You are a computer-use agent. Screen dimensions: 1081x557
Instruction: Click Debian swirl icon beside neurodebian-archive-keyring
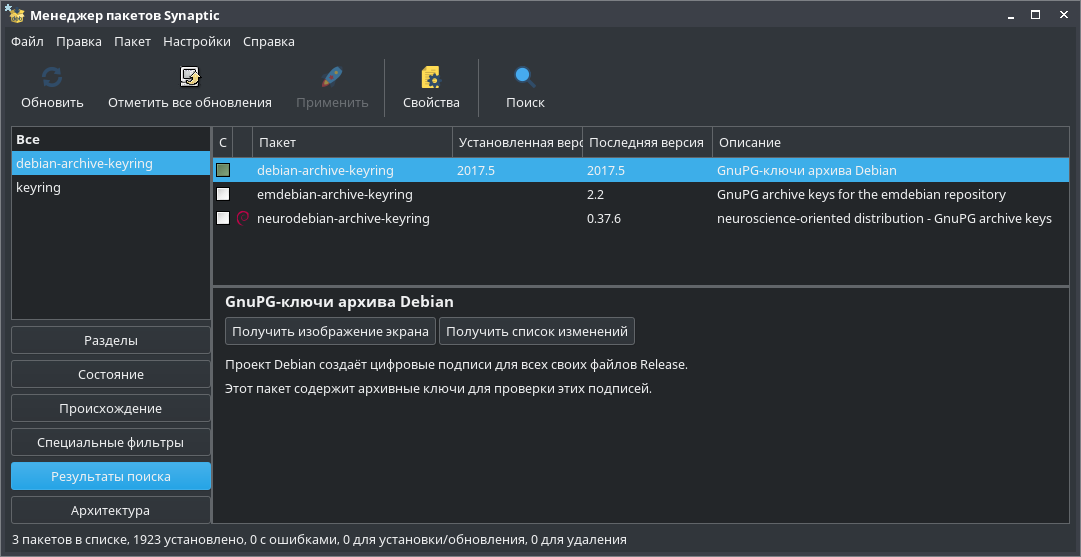coord(242,219)
